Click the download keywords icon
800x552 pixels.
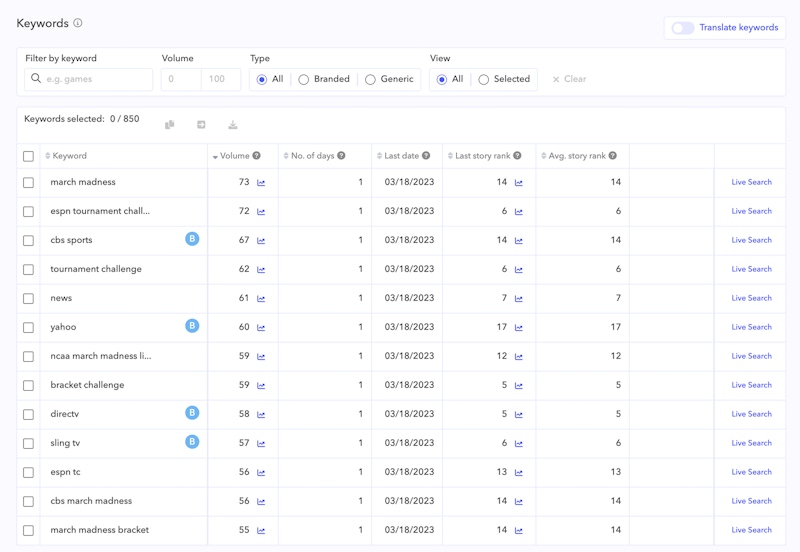coord(233,125)
